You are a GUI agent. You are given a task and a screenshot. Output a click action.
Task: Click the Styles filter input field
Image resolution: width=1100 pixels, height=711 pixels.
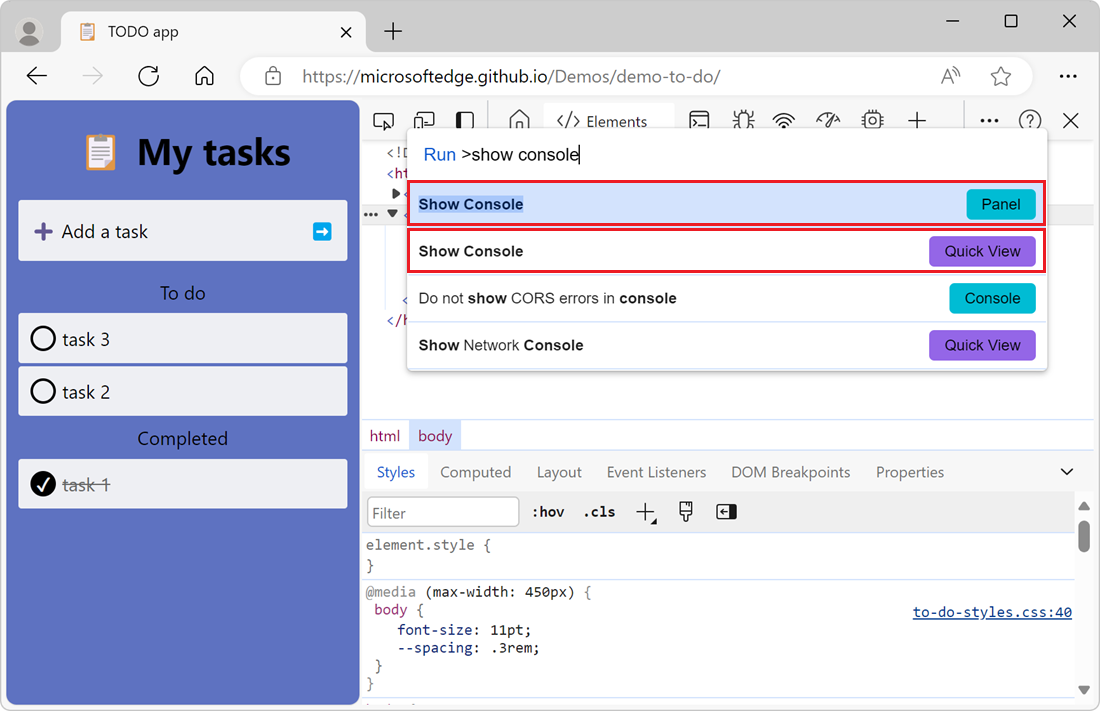443,511
